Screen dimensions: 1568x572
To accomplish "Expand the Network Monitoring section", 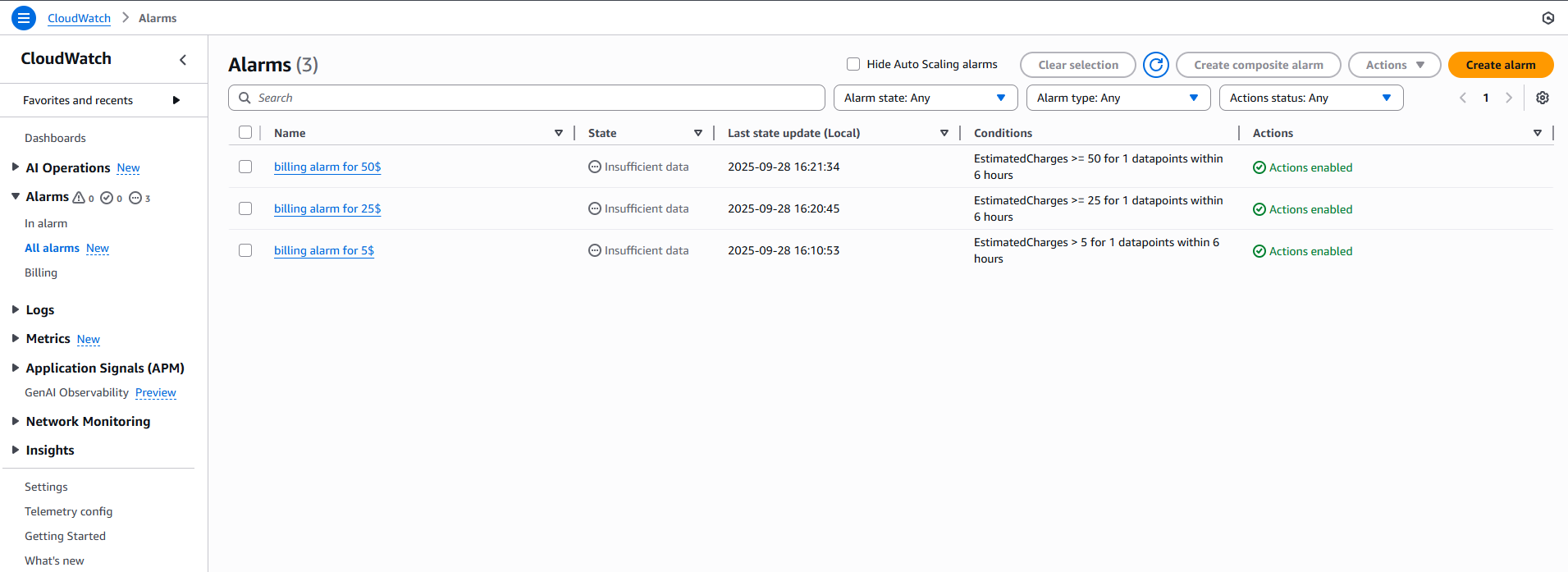I will click(16, 421).
